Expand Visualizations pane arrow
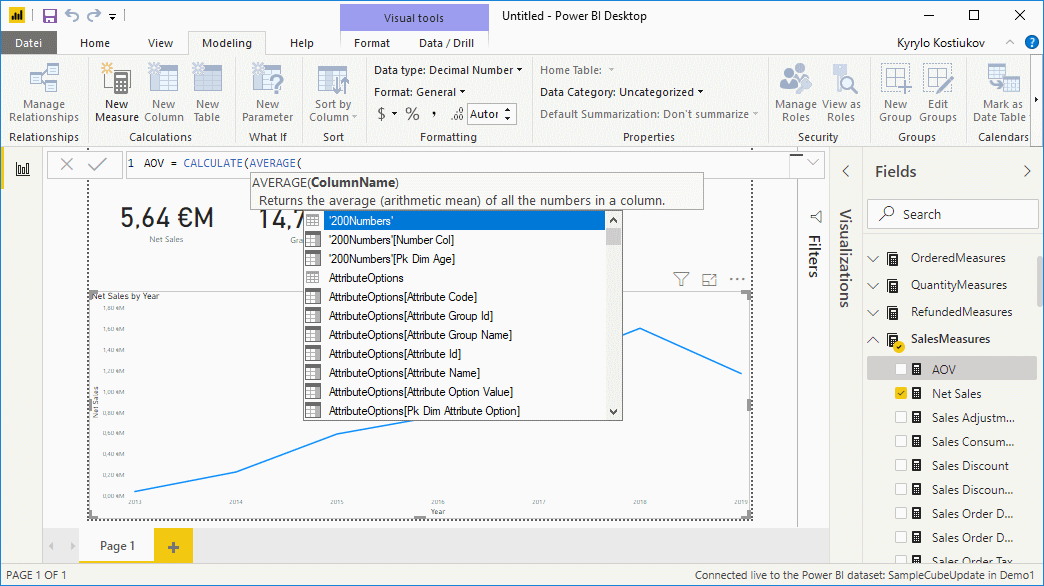Image resolution: width=1044 pixels, height=586 pixels. pos(846,171)
